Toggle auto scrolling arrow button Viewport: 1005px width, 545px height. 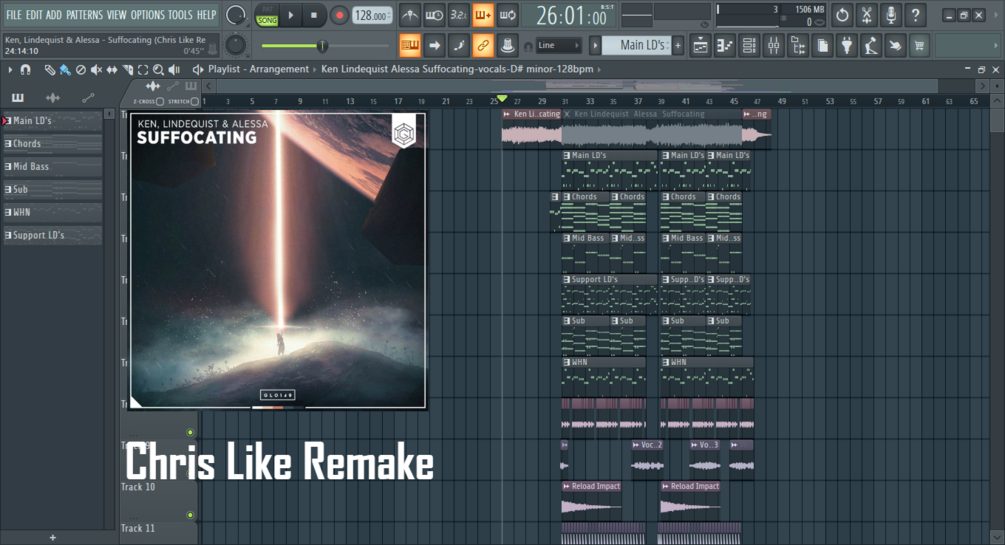435,45
